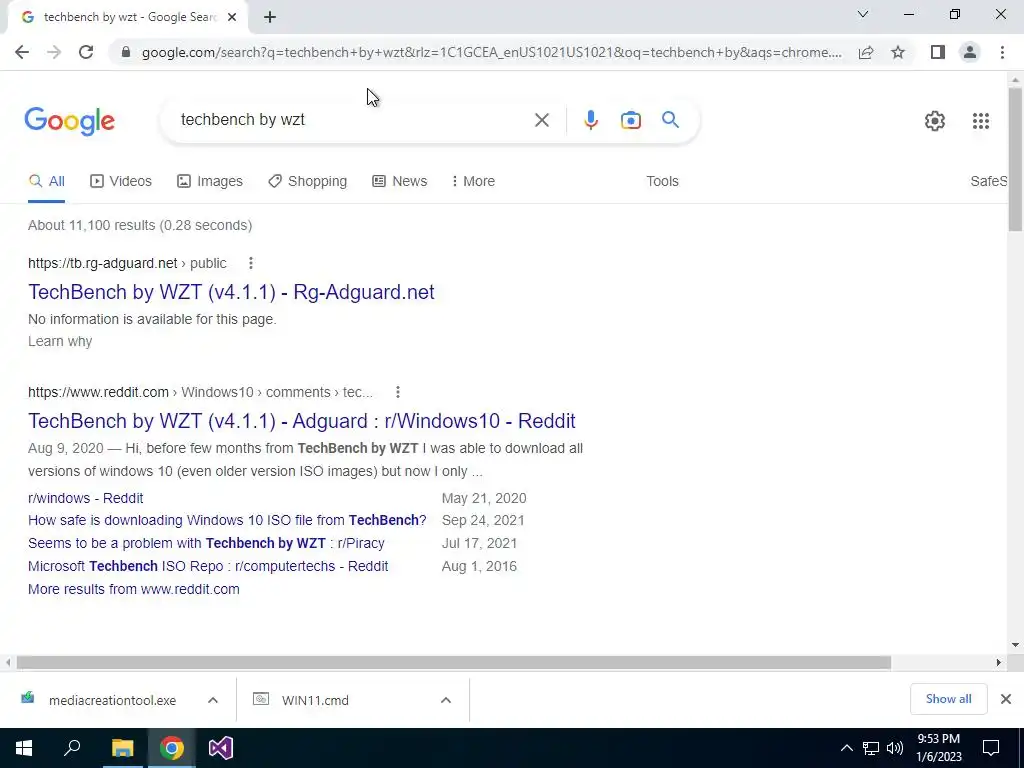Click the address bar URL
Viewport: 1024px width, 768px height.
(x=491, y=52)
